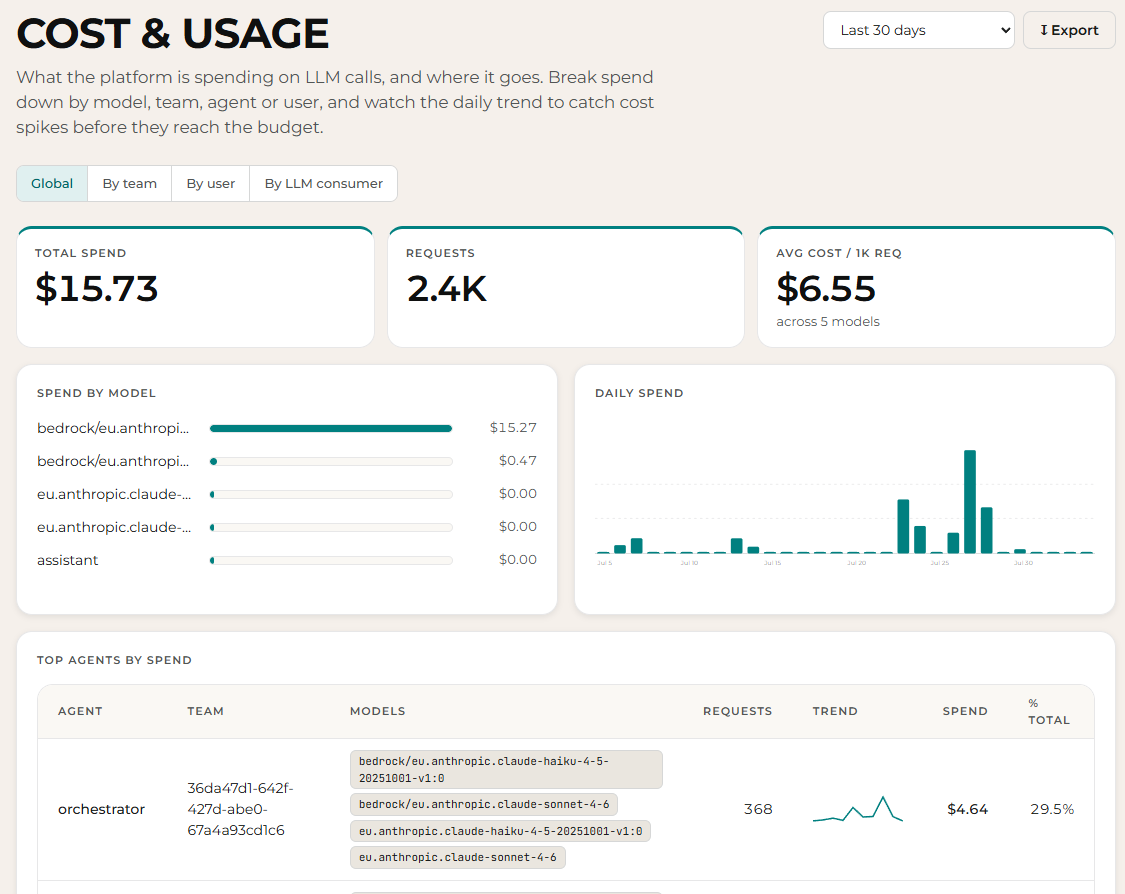The image size is (1125, 894).
Task: Click the $0.47 spend bar
Action: 331,461
